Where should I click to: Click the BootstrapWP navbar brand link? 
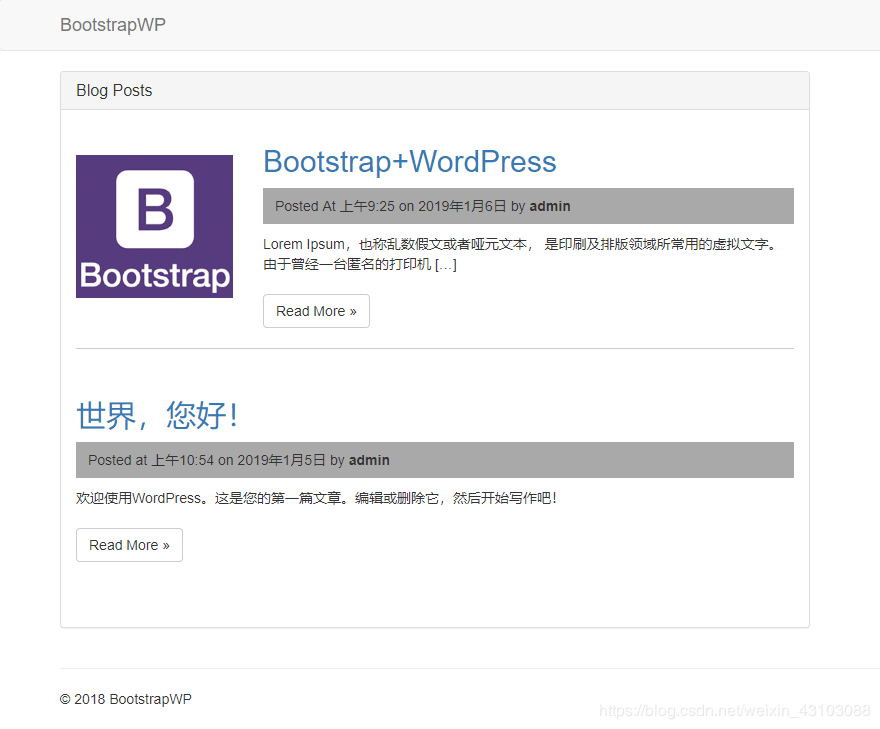click(x=113, y=25)
